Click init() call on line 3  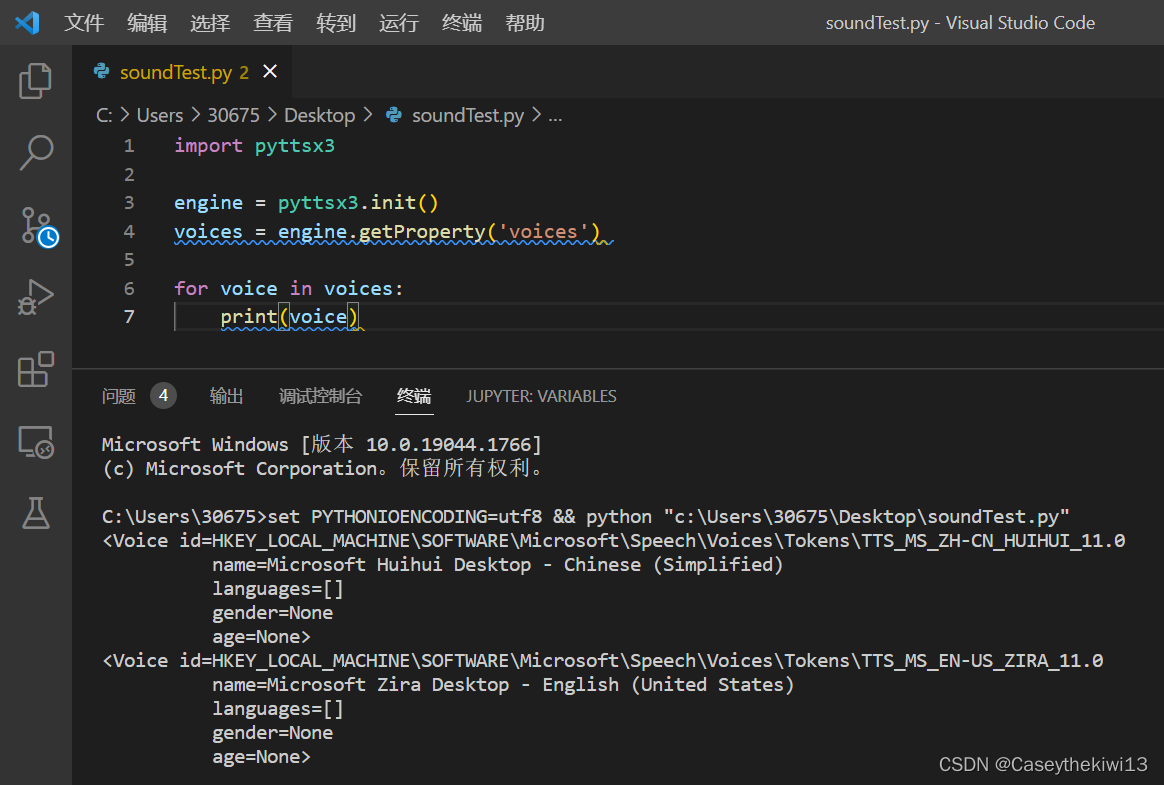405,203
